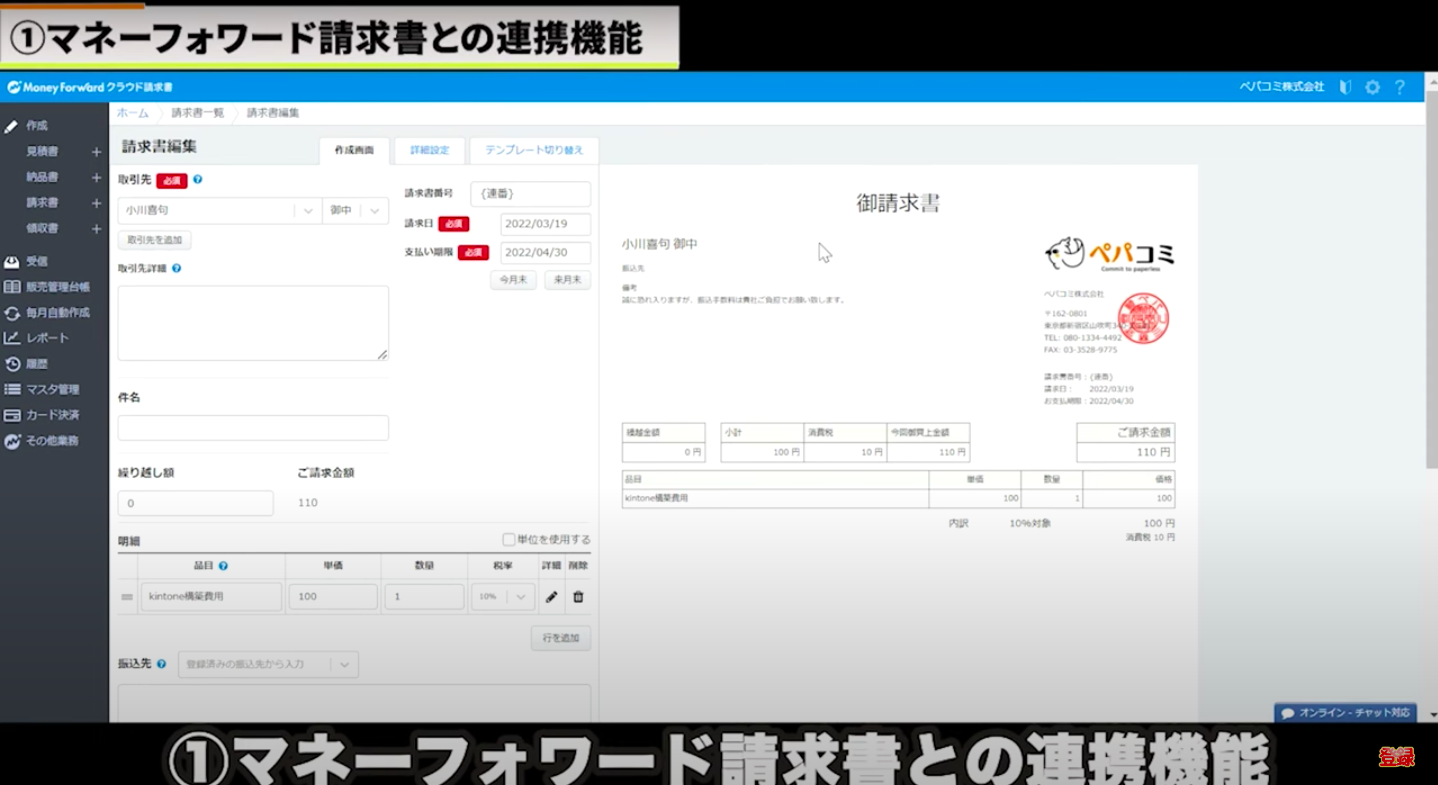Click into the 件名 input field
The image size is (1438, 785).
[253, 428]
